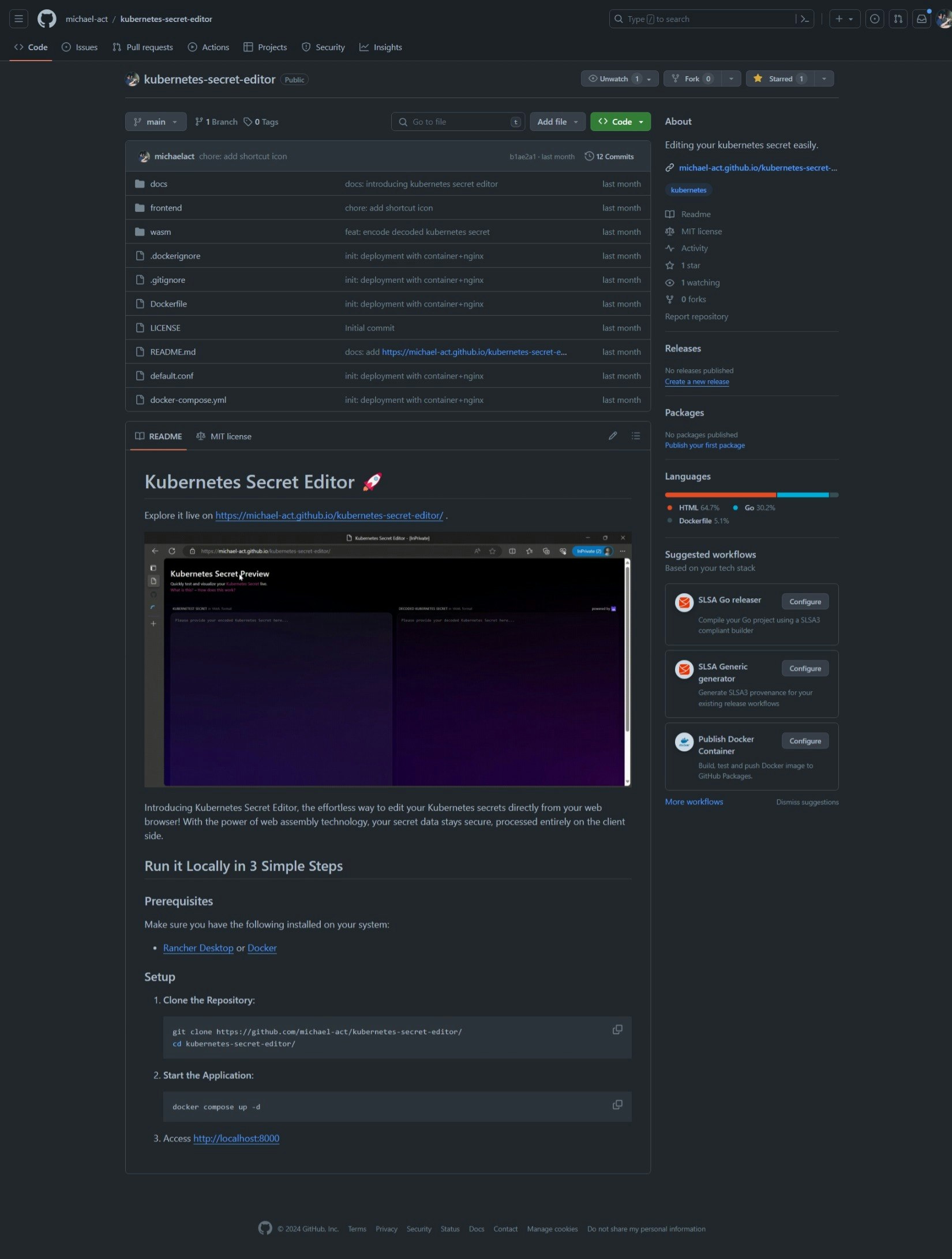
Task: Open the issues shortcut icon in header
Action: [874, 19]
